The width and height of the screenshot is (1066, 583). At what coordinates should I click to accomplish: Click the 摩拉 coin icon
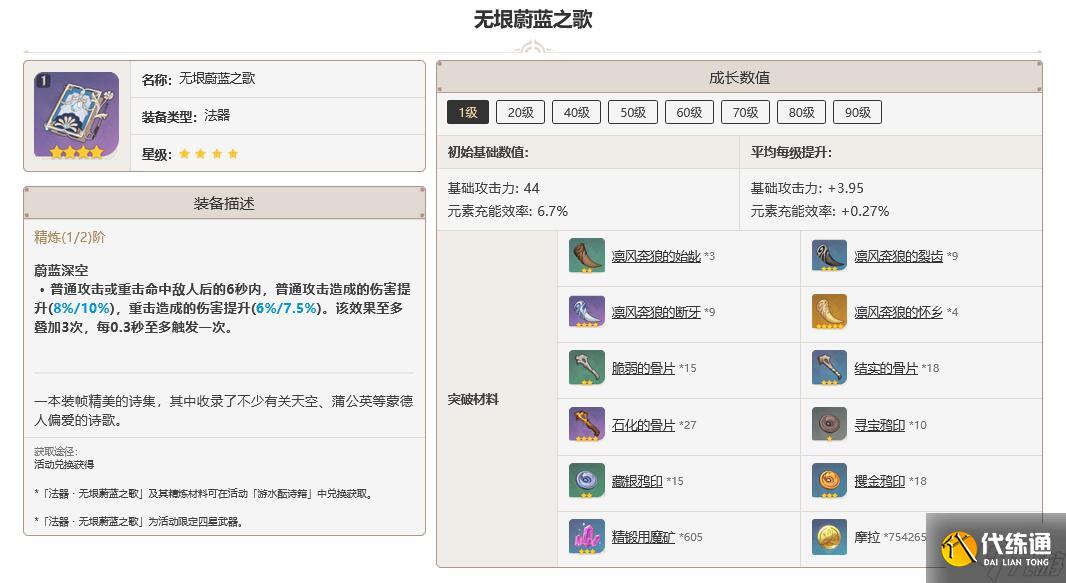point(829,537)
